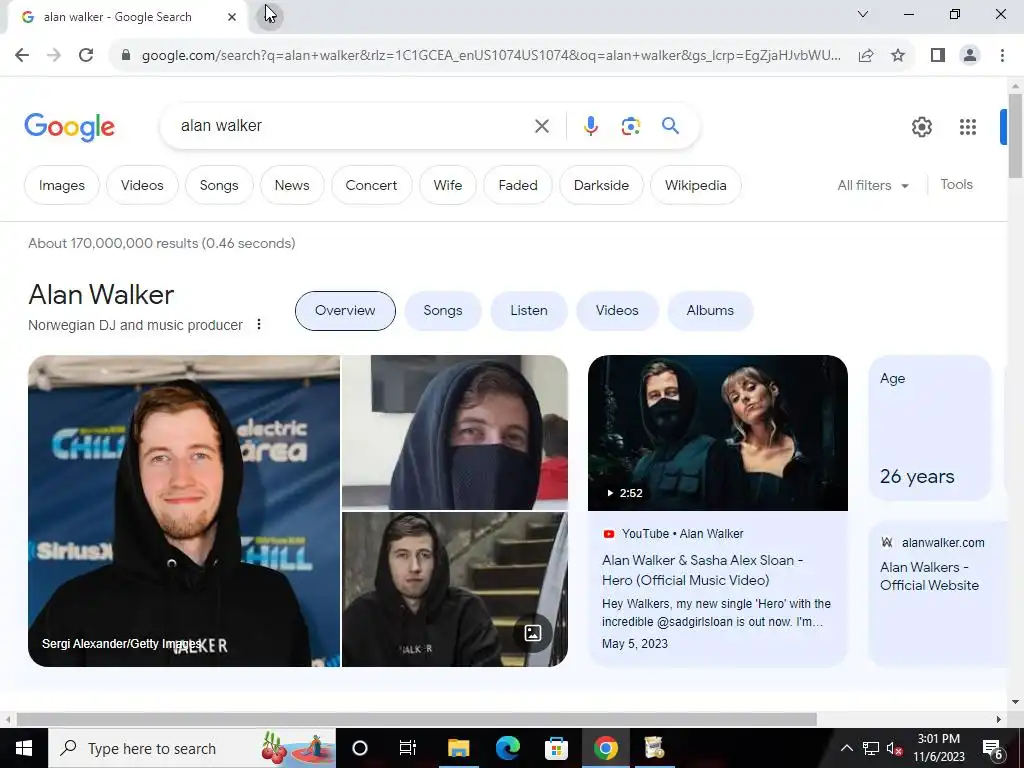Reload the page with refresh icon

(x=86, y=55)
